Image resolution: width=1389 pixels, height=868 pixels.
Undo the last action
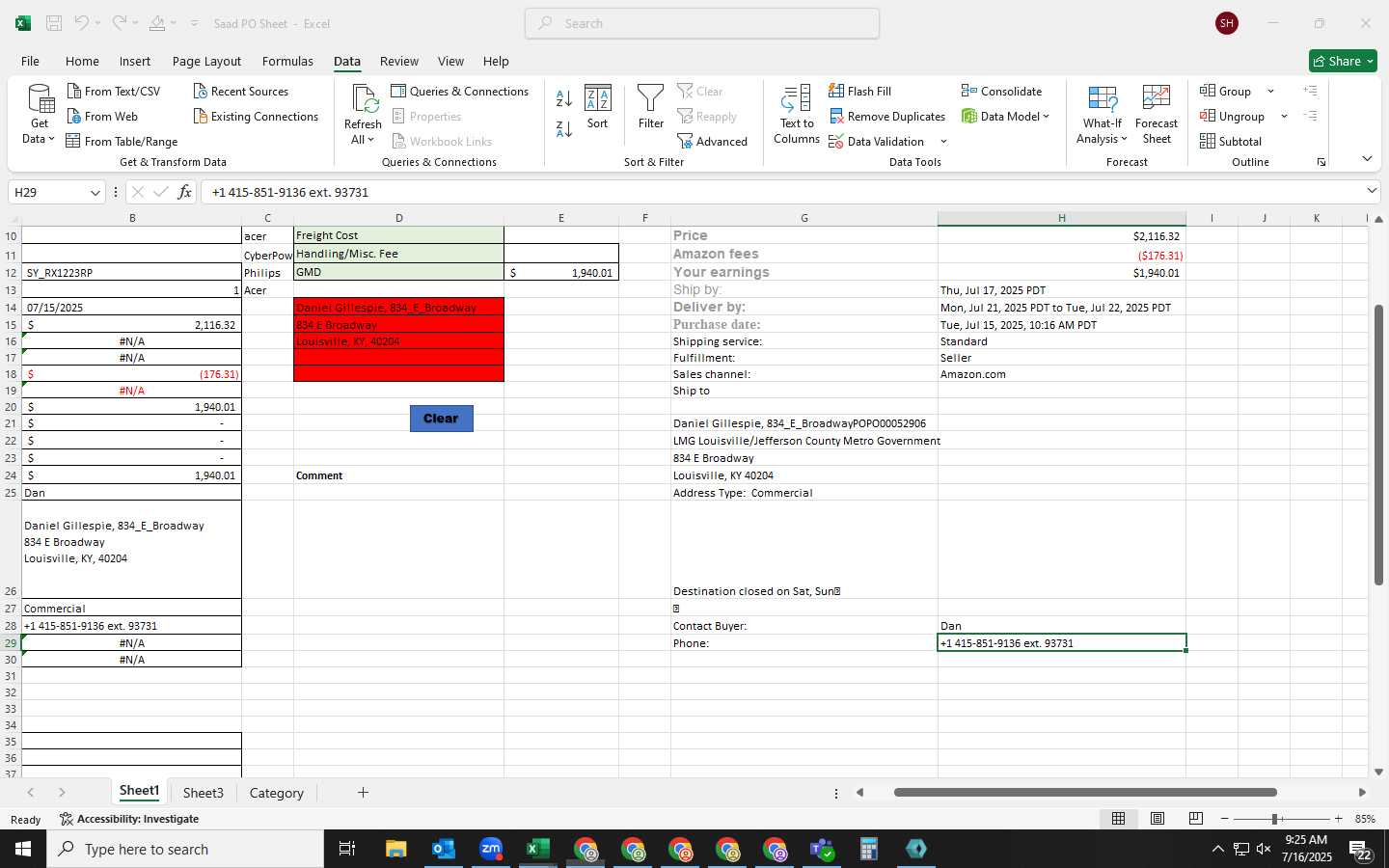point(82,23)
